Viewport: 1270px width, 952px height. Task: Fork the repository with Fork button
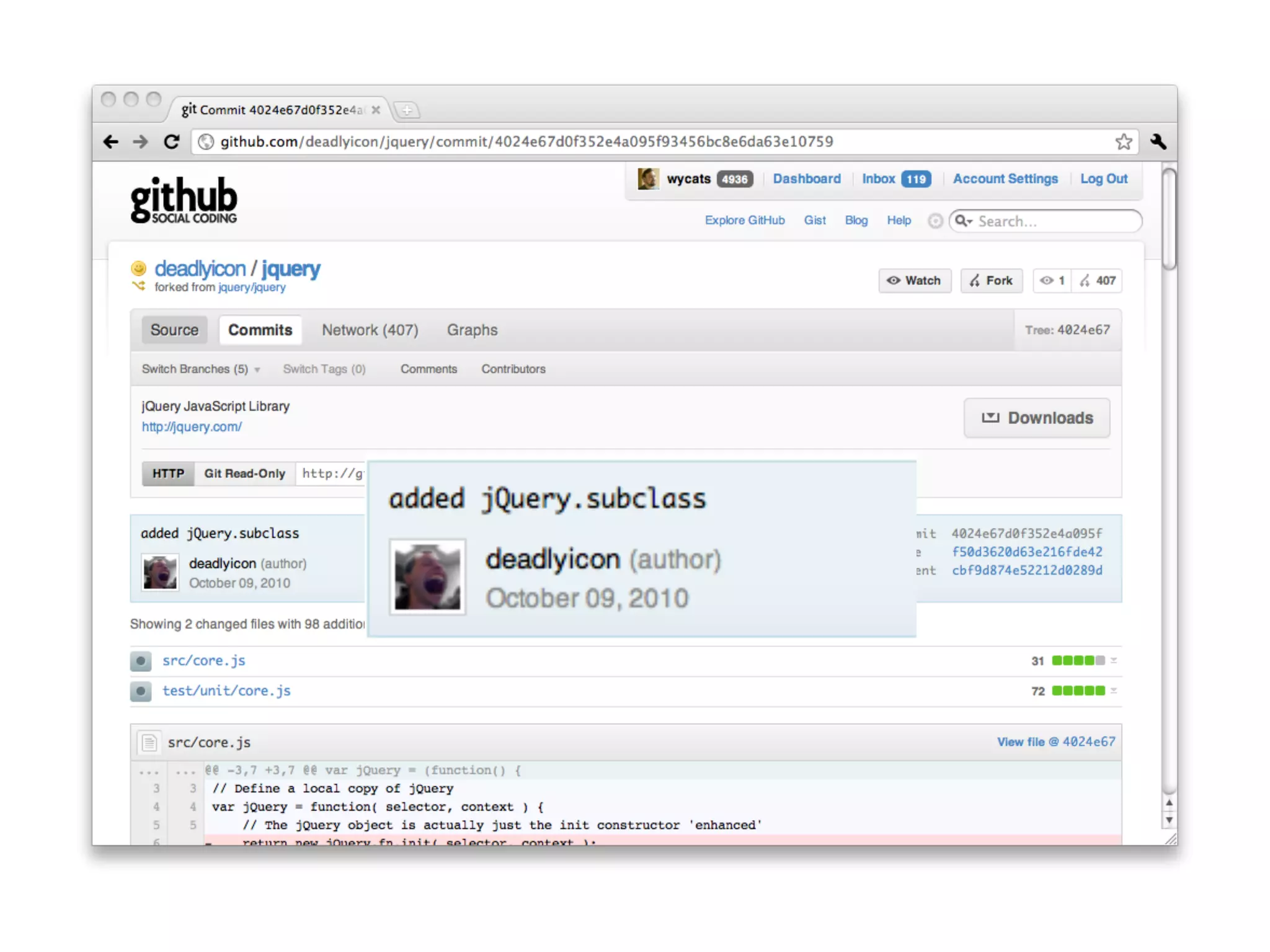click(x=991, y=281)
